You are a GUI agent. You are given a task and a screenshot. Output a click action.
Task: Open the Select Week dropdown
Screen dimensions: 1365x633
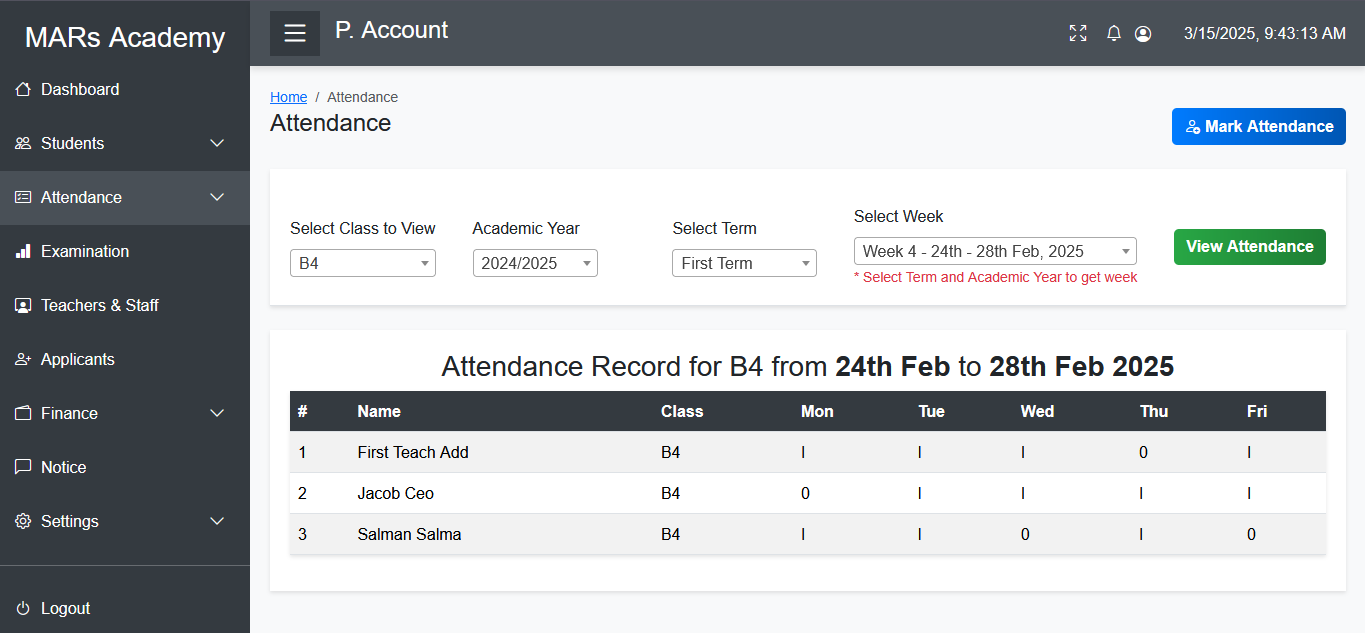click(995, 251)
